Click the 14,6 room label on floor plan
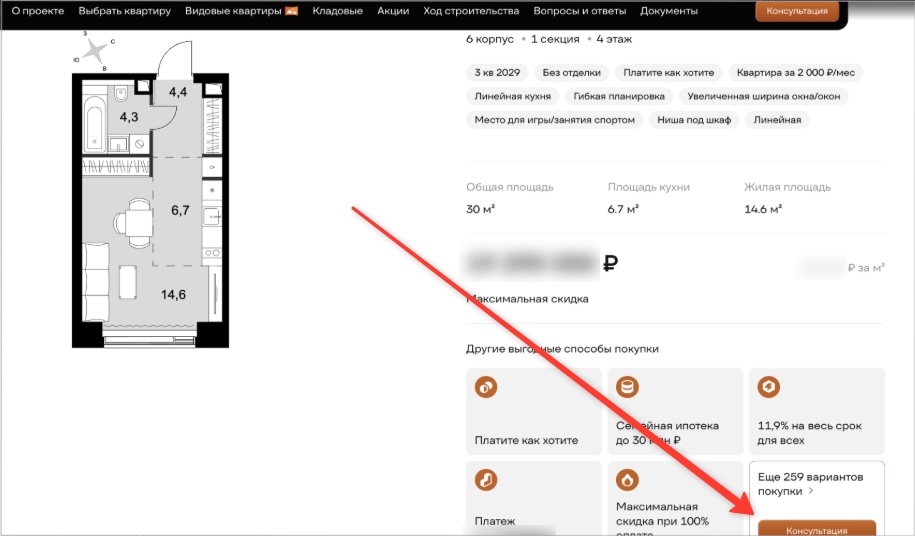This screenshot has width=915, height=536. (x=173, y=295)
